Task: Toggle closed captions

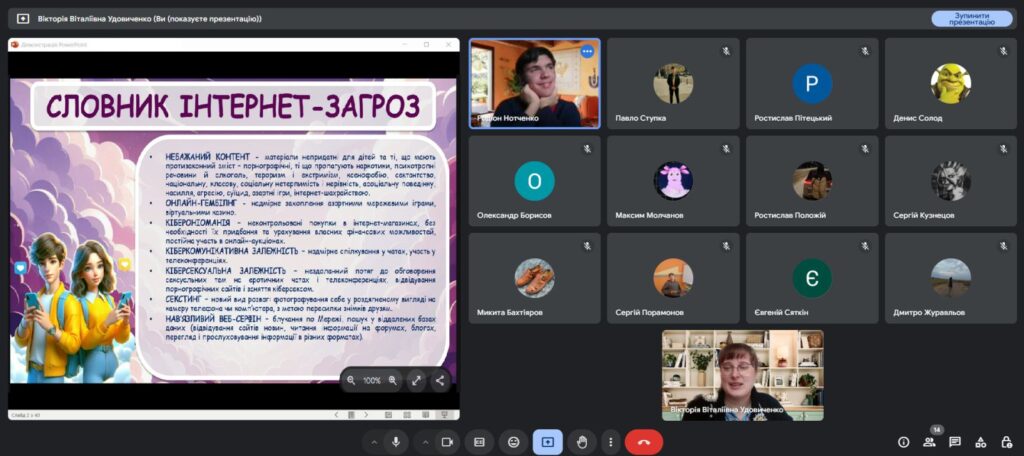Action: pos(480,441)
